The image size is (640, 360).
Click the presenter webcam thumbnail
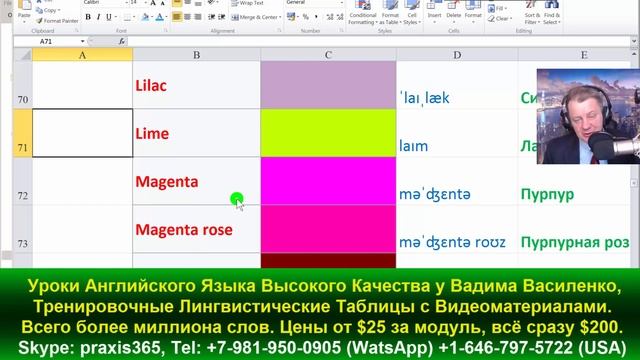pos(588,116)
